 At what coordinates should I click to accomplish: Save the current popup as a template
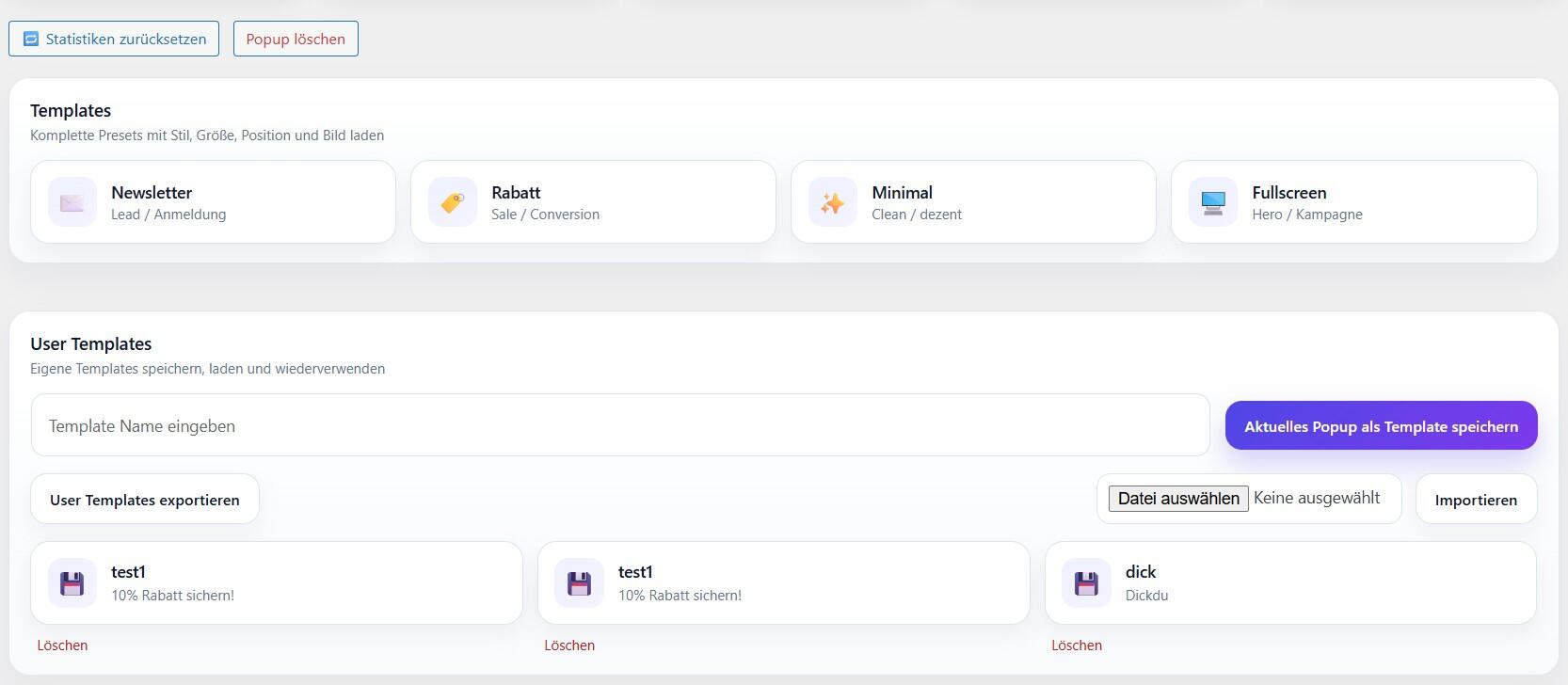(1381, 426)
